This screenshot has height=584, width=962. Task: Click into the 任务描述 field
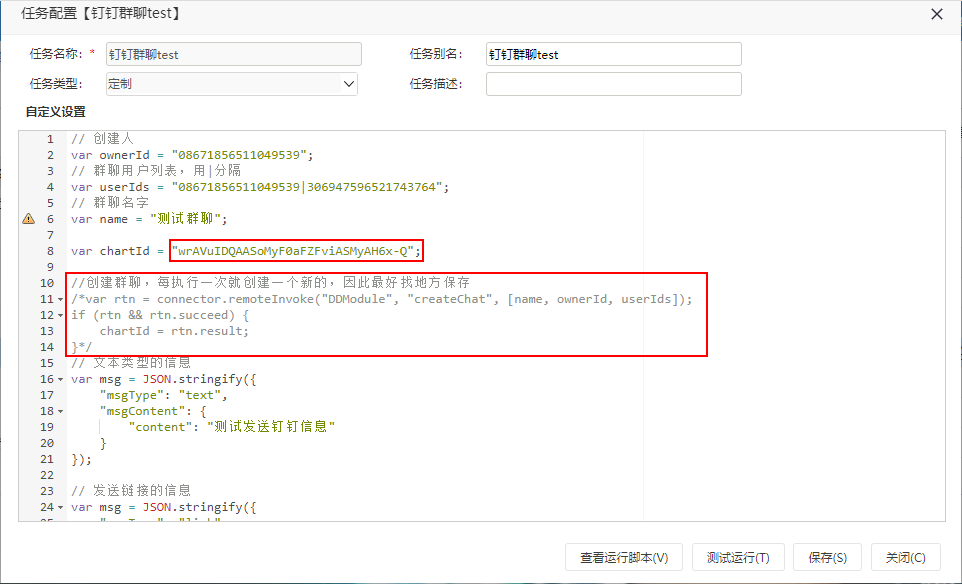click(x=614, y=84)
